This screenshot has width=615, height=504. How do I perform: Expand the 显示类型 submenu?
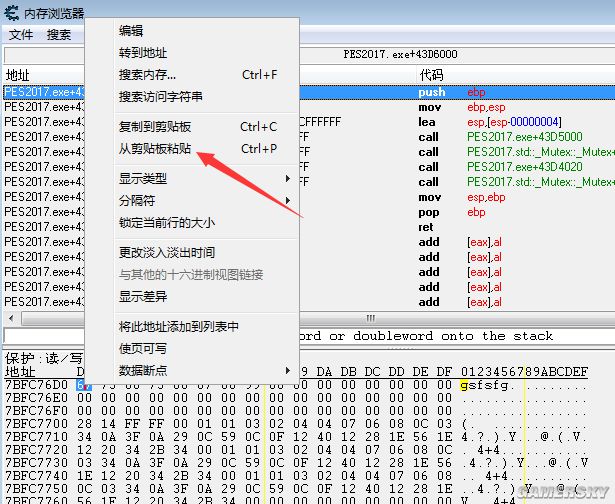(143, 179)
